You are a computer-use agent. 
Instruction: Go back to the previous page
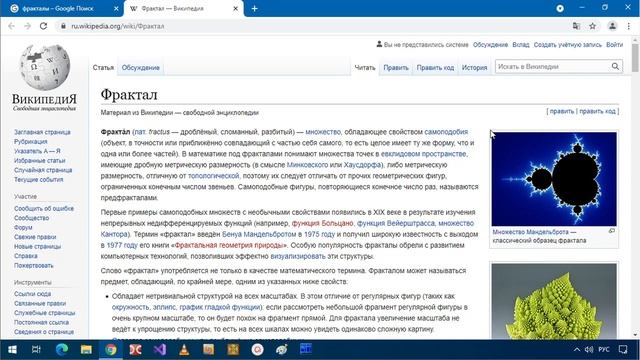(11, 26)
